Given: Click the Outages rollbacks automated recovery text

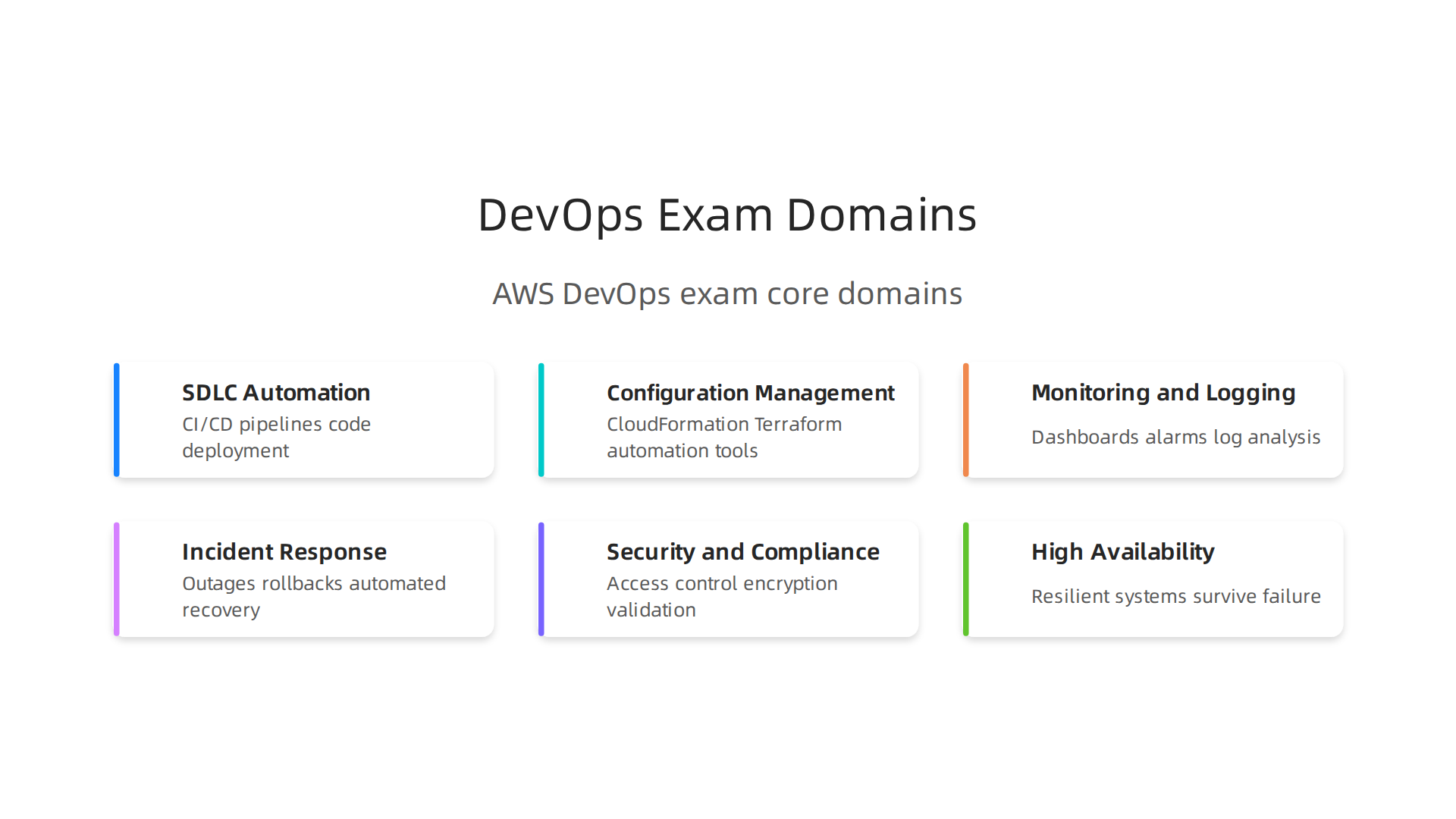Looking at the screenshot, I should click(314, 597).
